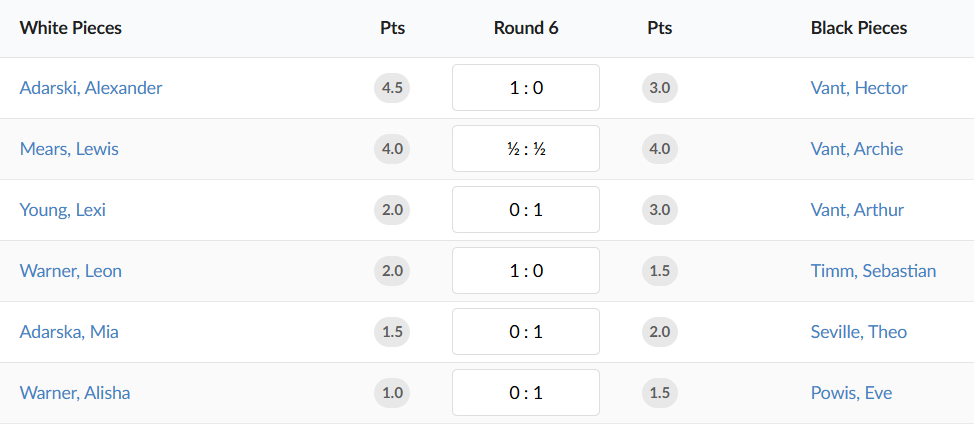
Task: Open Vant, Arthur player link
Action: pyautogui.click(x=857, y=210)
